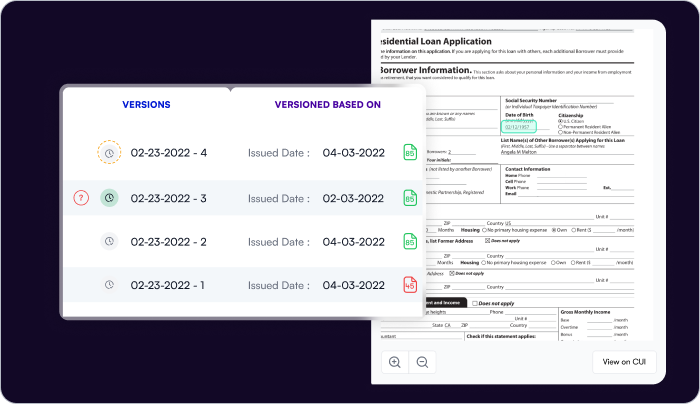This screenshot has width=700, height=404.
Task: Zoom out of the loan application document
Action: pos(422,362)
